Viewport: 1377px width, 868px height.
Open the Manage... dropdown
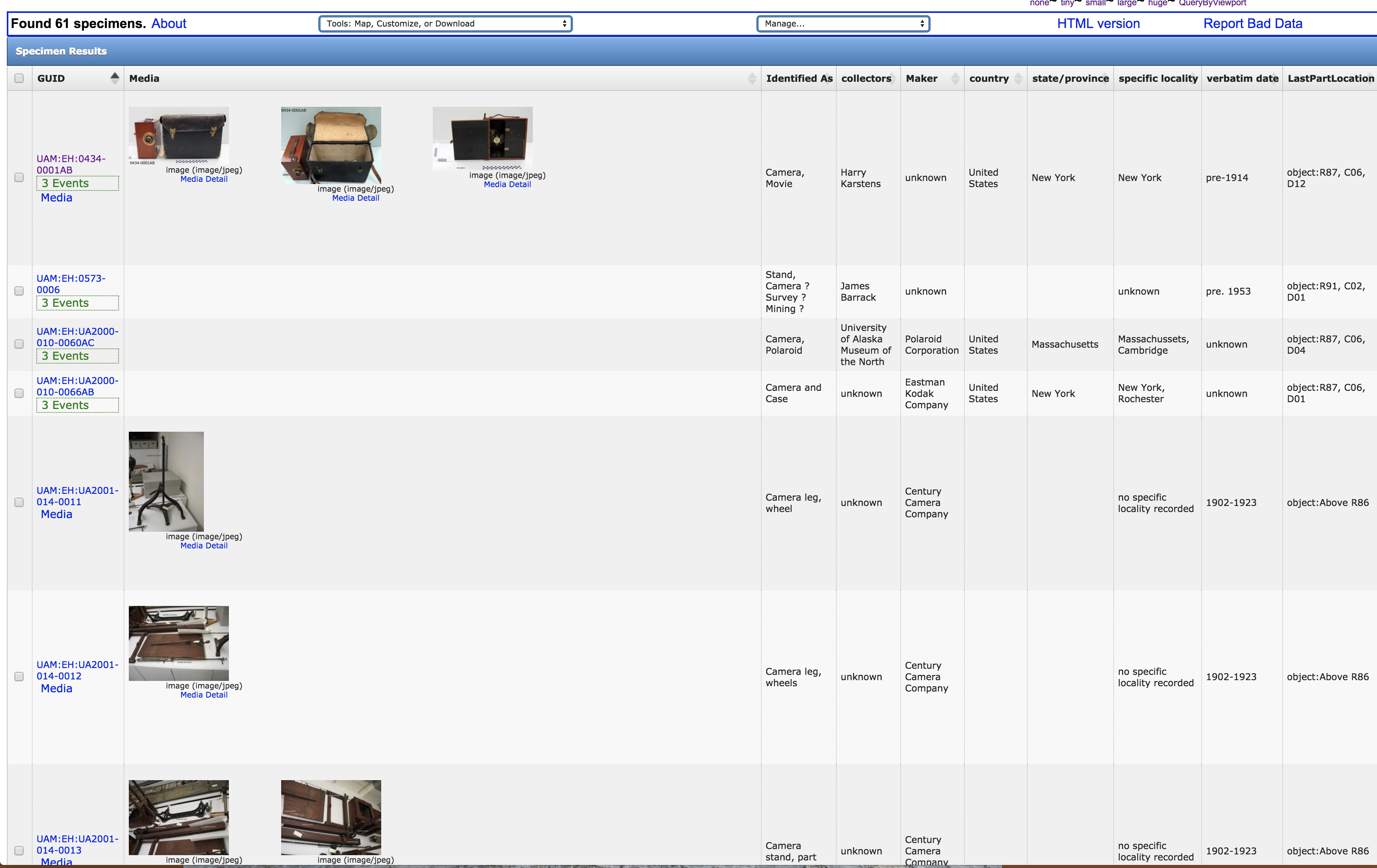tap(843, 23)
